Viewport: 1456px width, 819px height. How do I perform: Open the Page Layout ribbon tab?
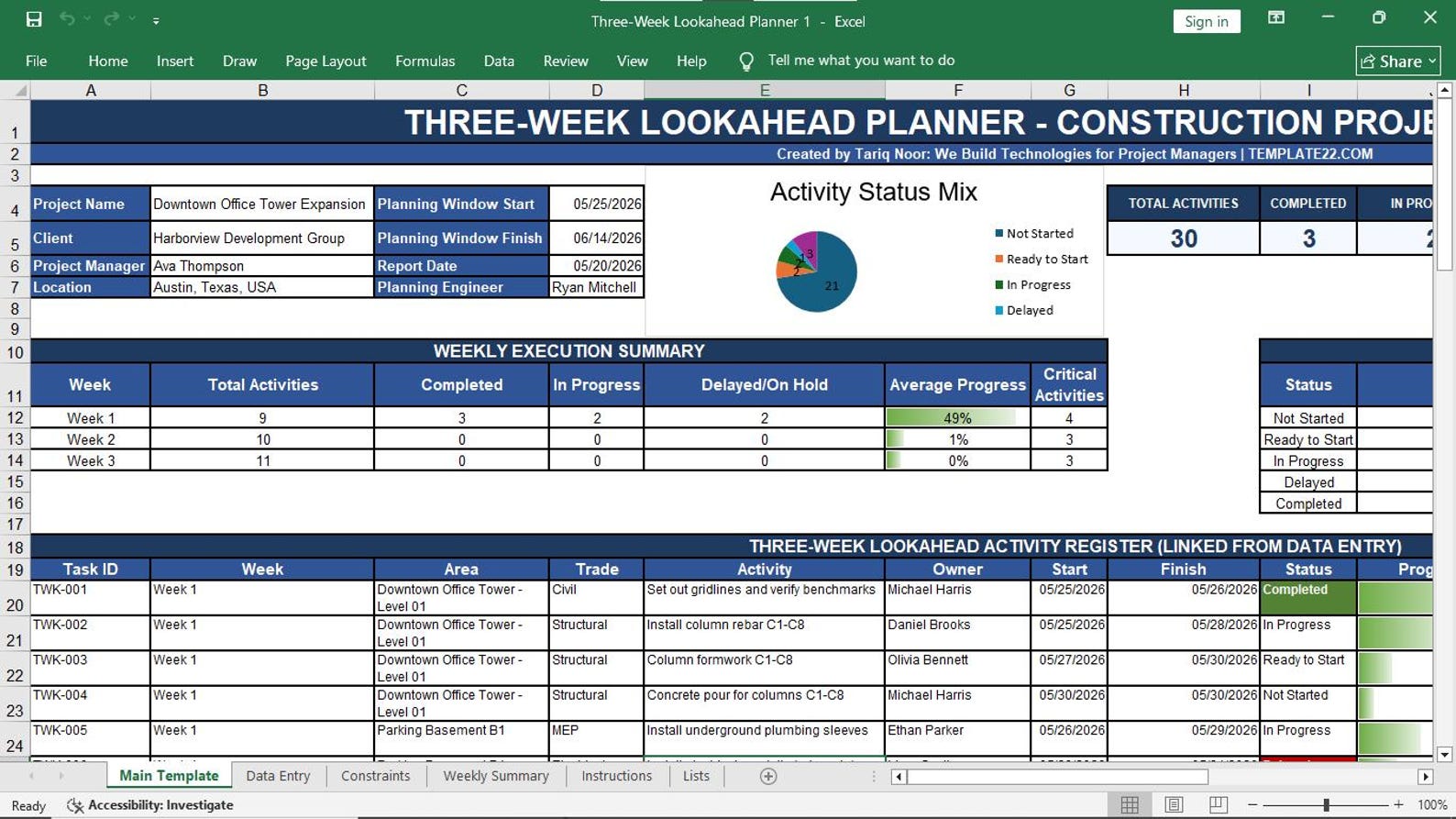[x=325, y=61]
